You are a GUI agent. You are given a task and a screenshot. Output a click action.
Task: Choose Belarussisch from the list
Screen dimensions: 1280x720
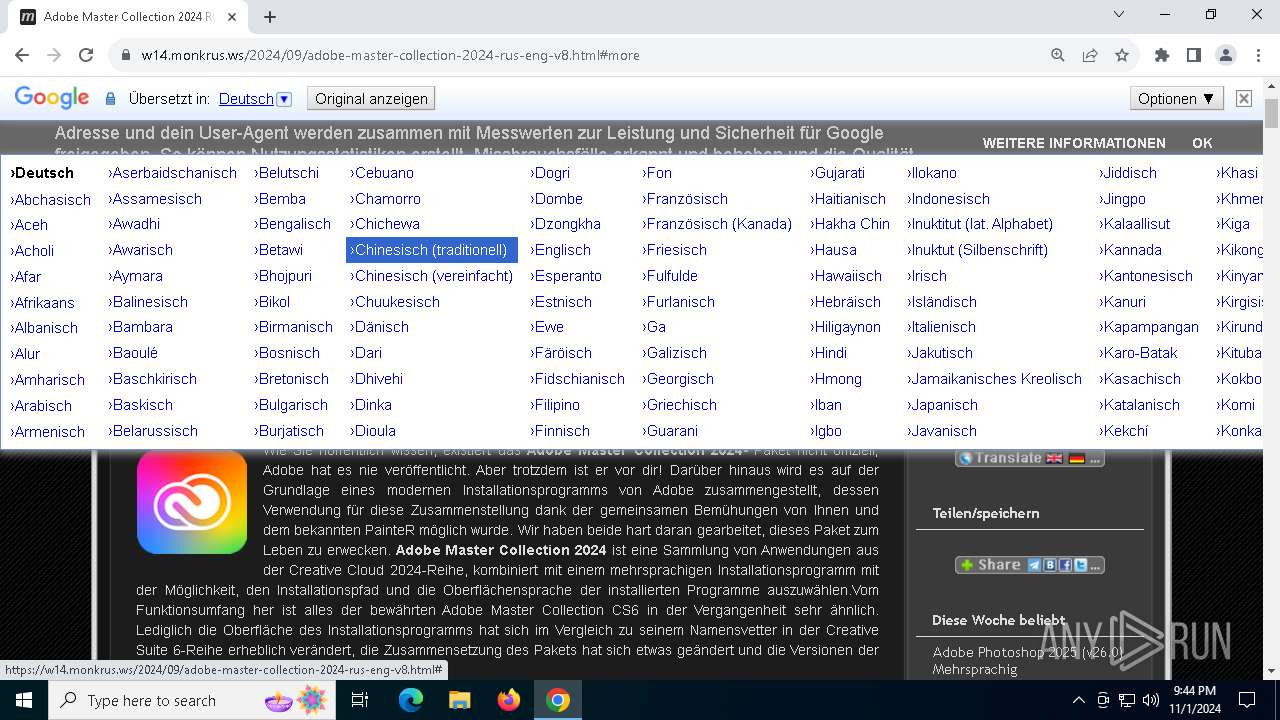153,431
